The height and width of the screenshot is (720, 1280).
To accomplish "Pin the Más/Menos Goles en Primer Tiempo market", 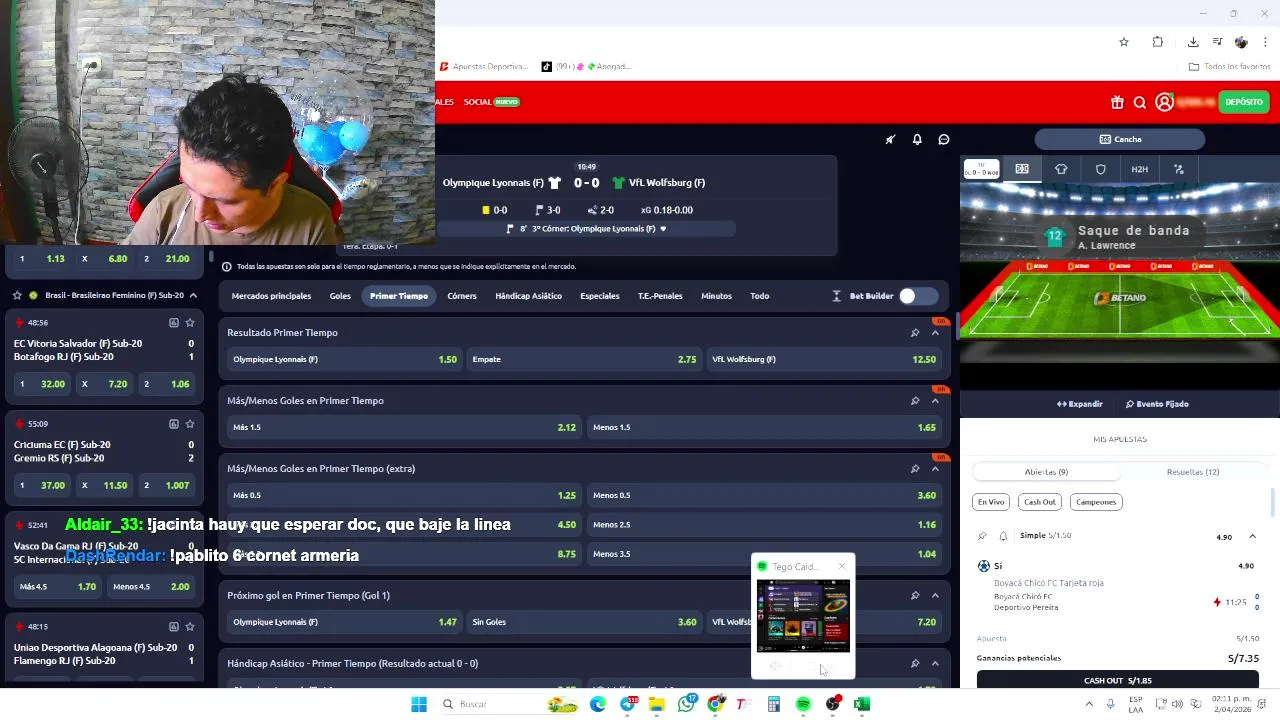I will pos(915,401).
